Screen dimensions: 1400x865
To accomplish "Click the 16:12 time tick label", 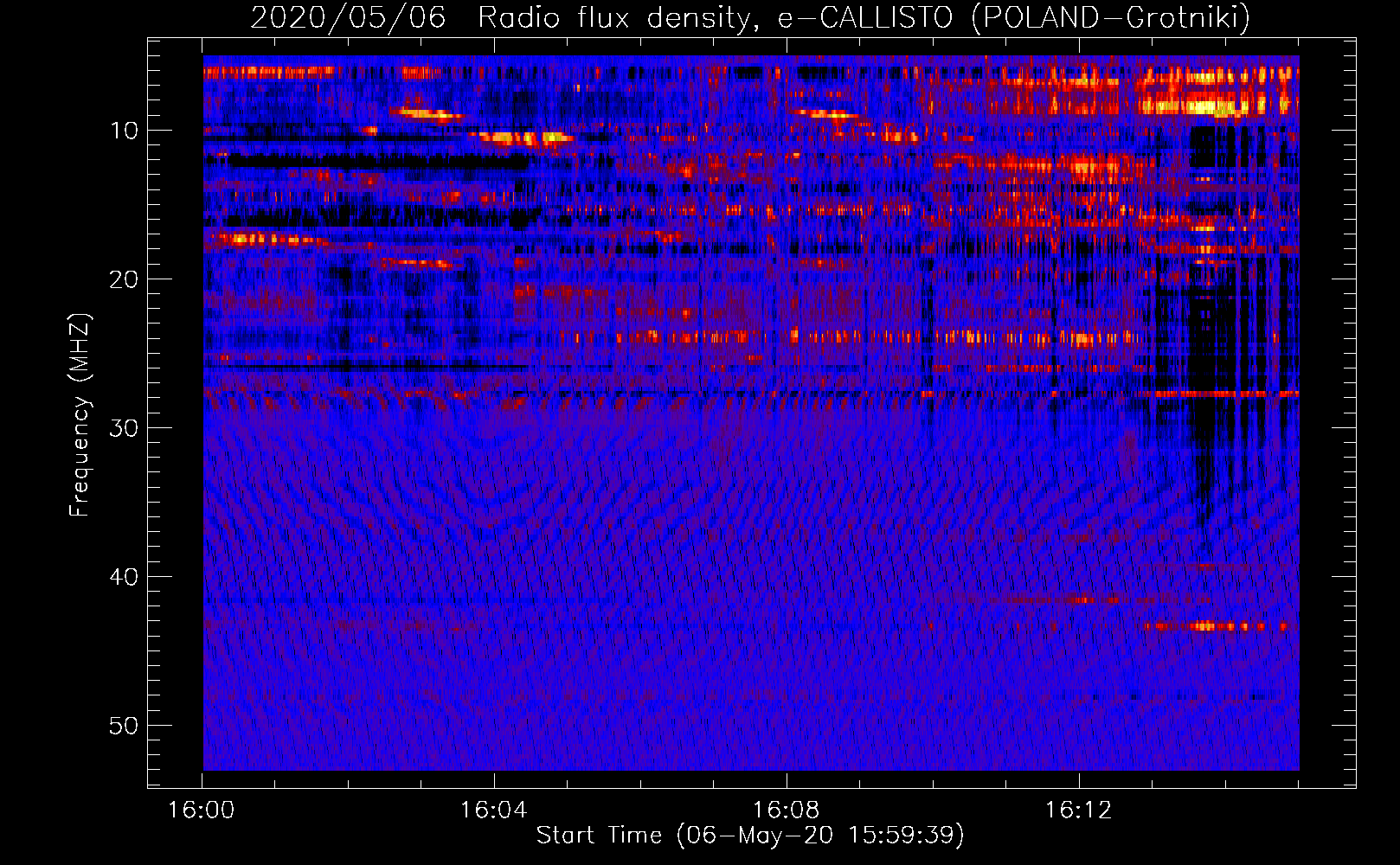I will (x=1079, y=811).
